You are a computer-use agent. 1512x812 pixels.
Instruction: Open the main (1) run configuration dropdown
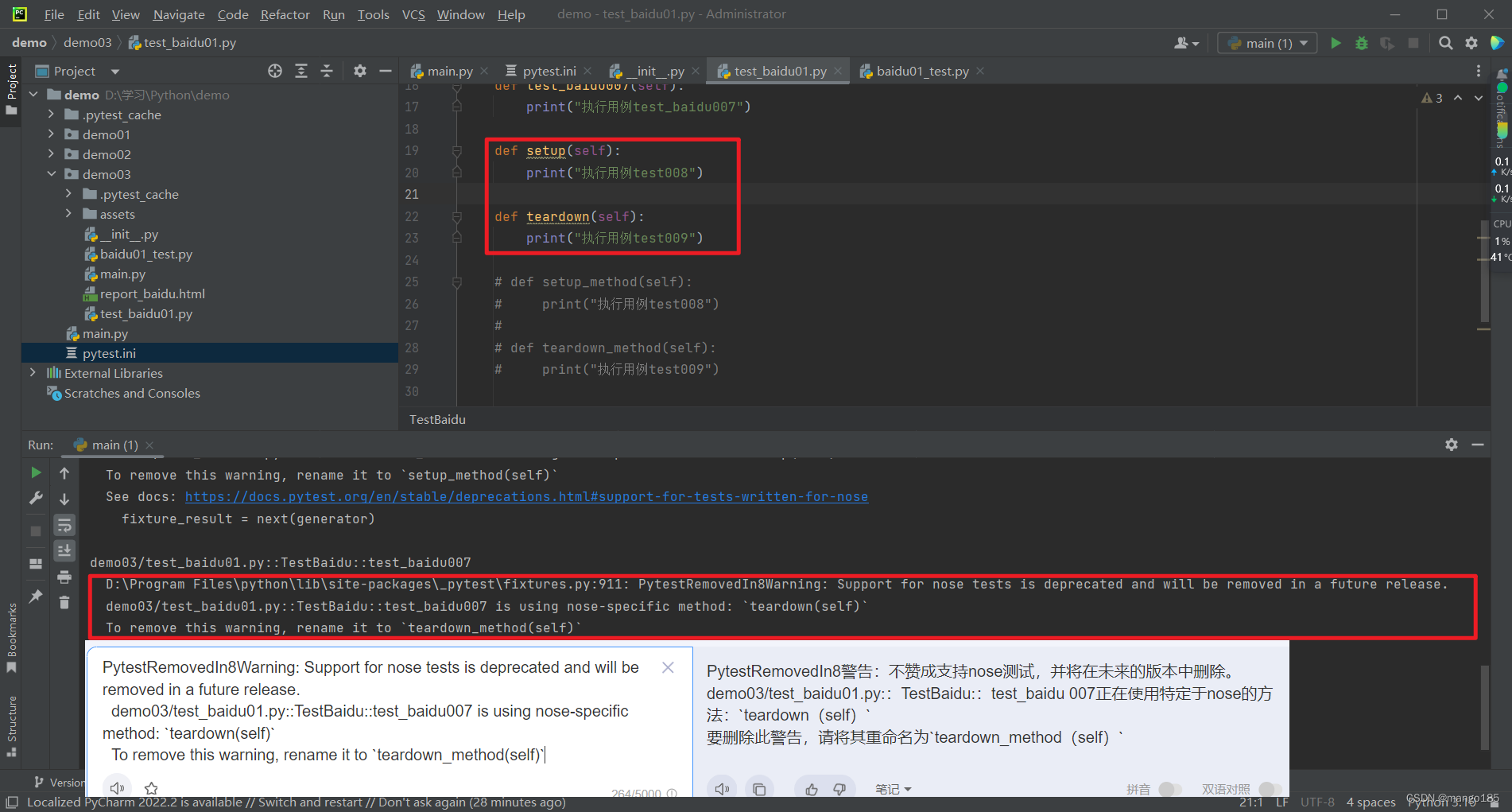click(x=1267, y=43)
